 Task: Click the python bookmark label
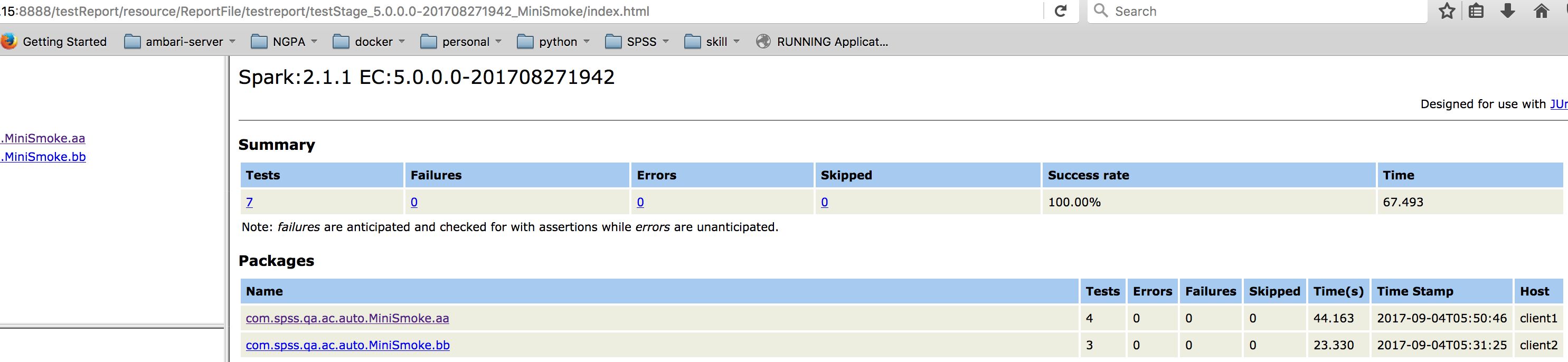click(x=558, y=42)
